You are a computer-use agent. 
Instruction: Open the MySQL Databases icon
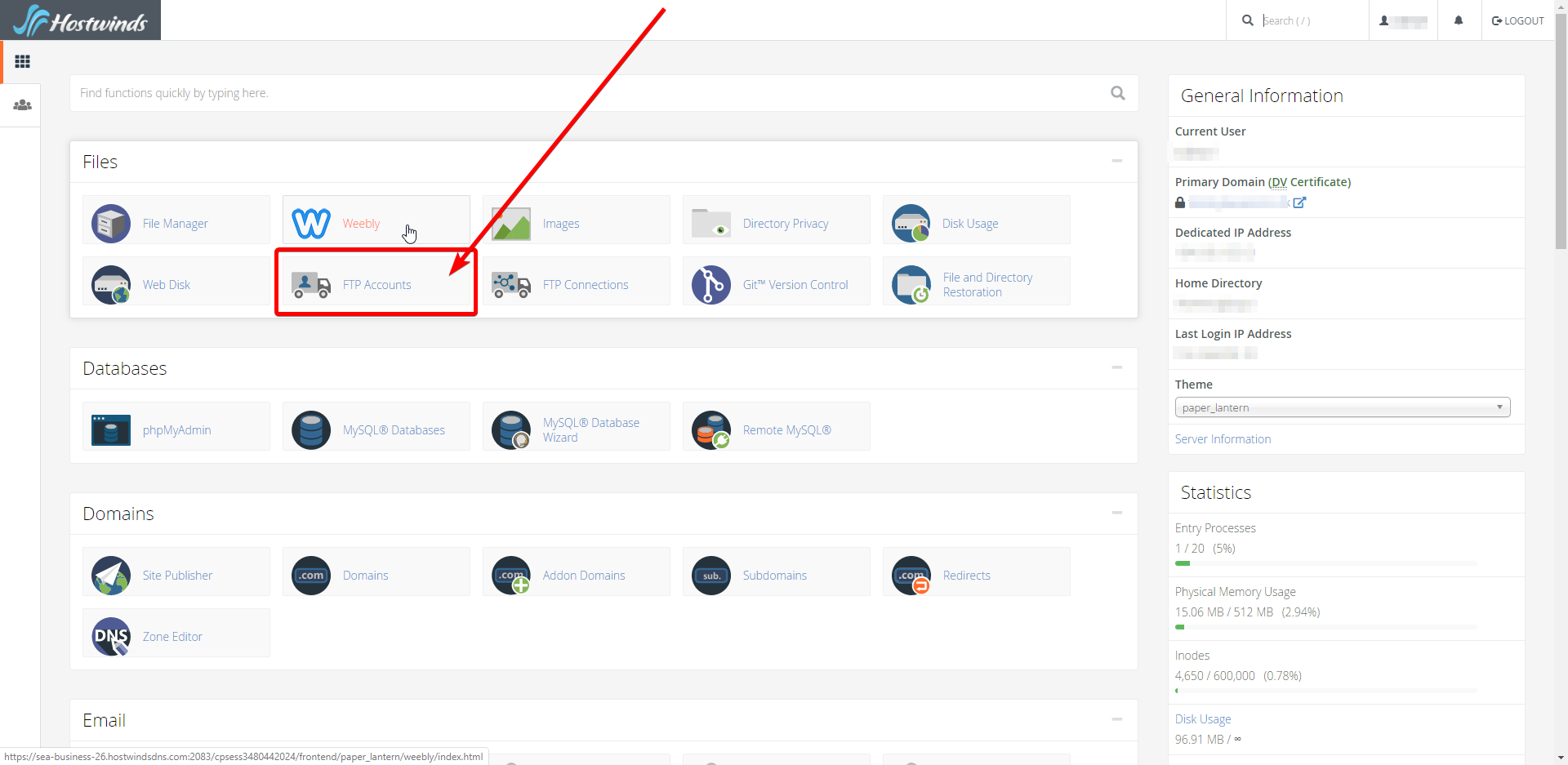point(311,430)
